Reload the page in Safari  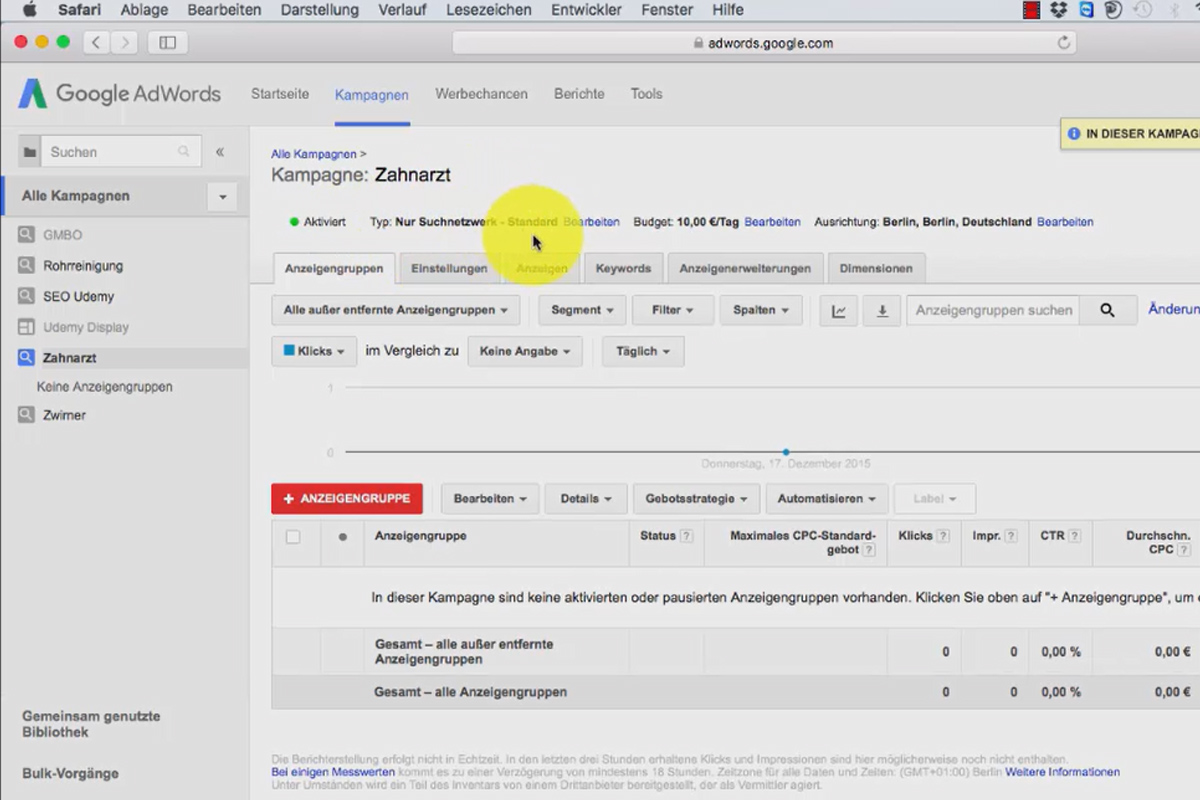coord(1064,43)
